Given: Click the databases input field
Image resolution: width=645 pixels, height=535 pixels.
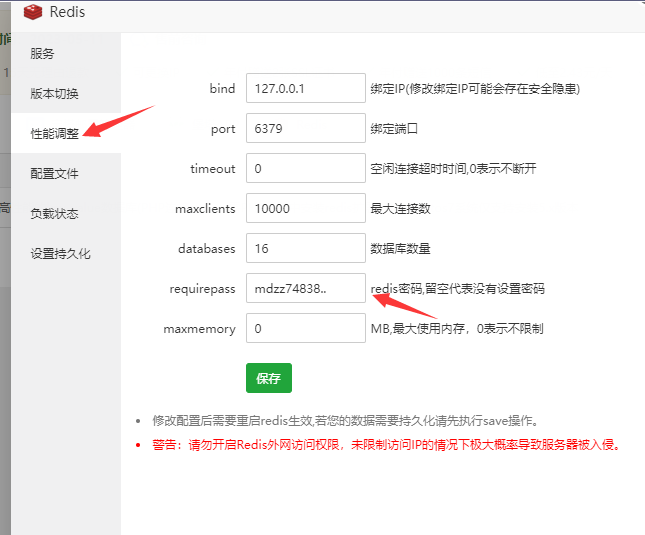Looking at the screenshot, I should (x=306, y=248).
